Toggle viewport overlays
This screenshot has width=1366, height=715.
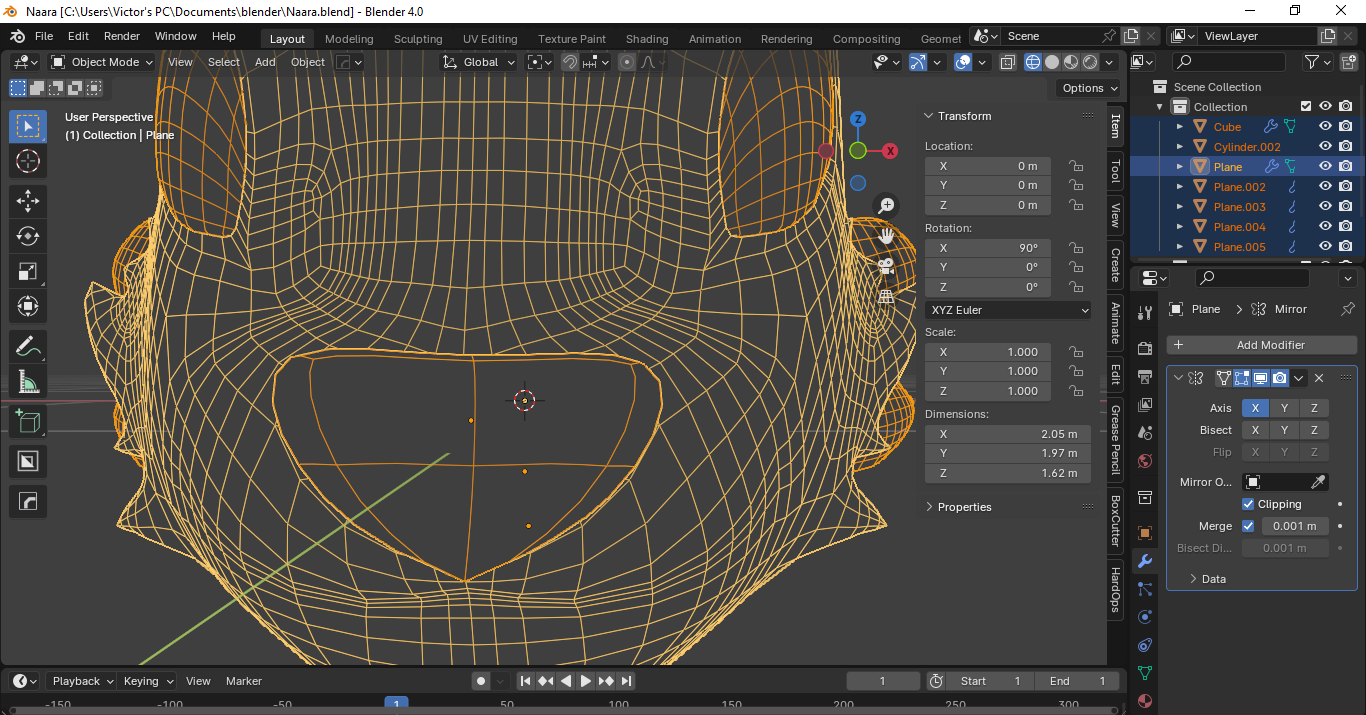(963, 62)
